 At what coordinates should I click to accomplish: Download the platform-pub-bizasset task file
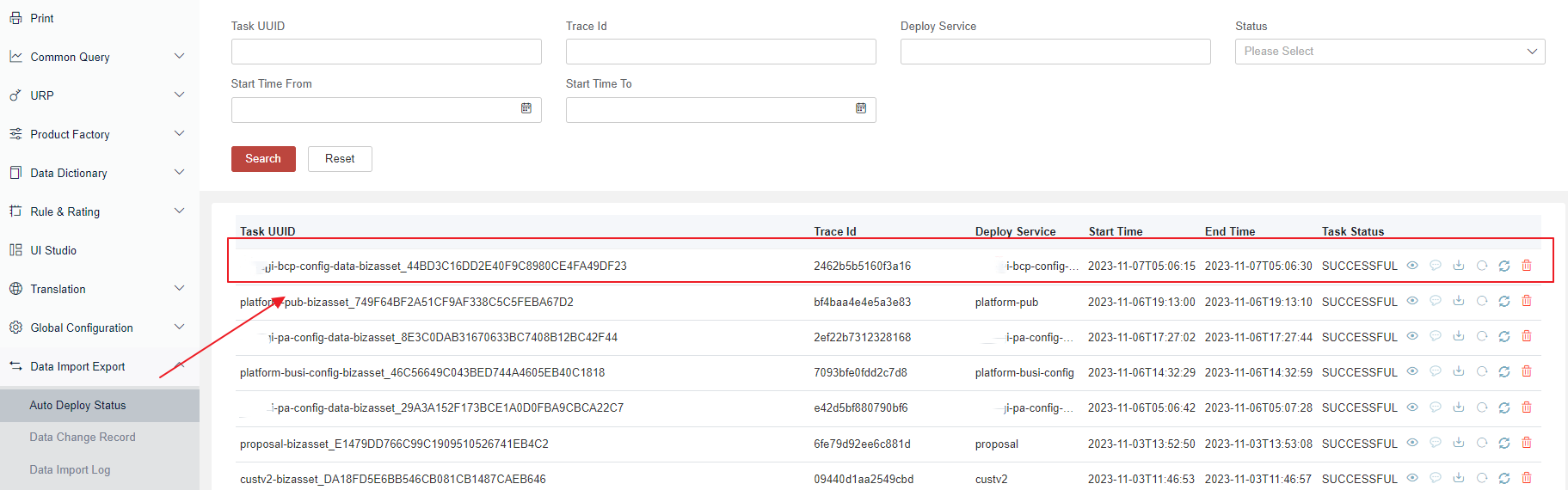pyautogui.click(x=1459, y=301)
